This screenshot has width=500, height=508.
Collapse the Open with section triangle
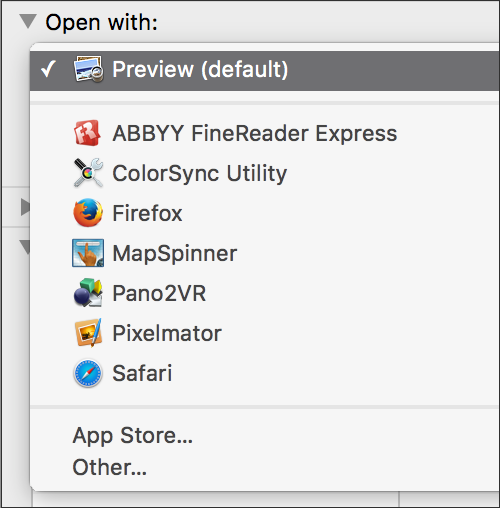pos(28,21)
